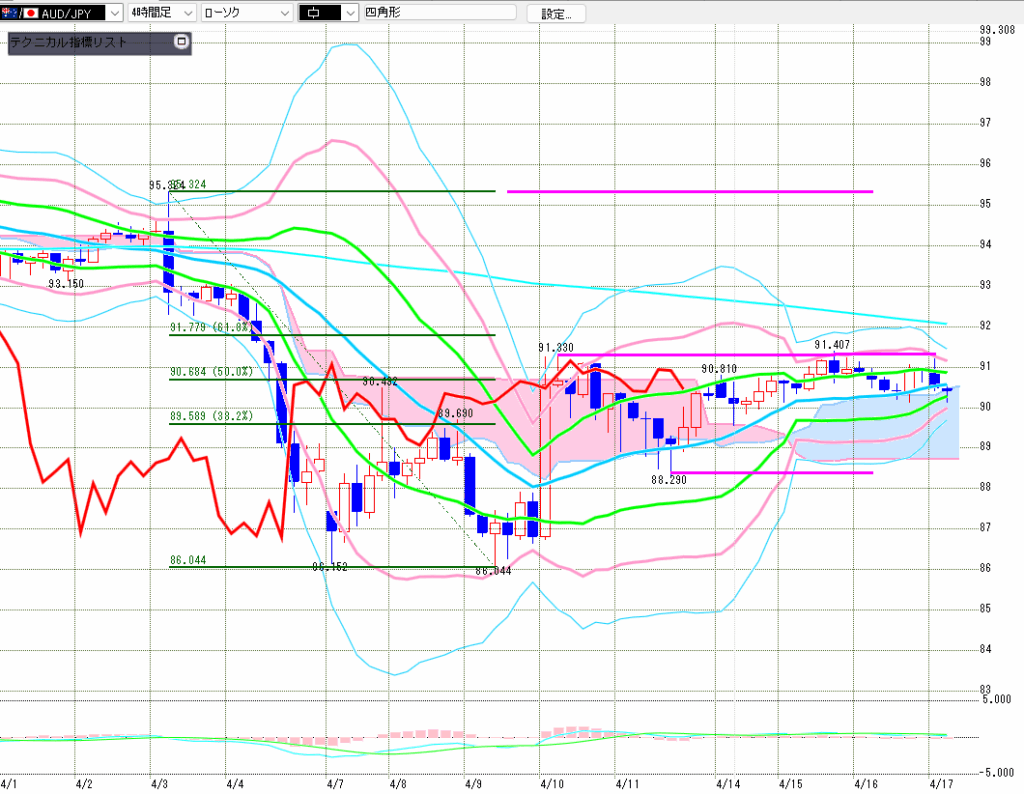The width and height of the screenshot is (1024, 794).
Task: Click the 設定... button
Action: pyautogui.click(x=556, y=13)
